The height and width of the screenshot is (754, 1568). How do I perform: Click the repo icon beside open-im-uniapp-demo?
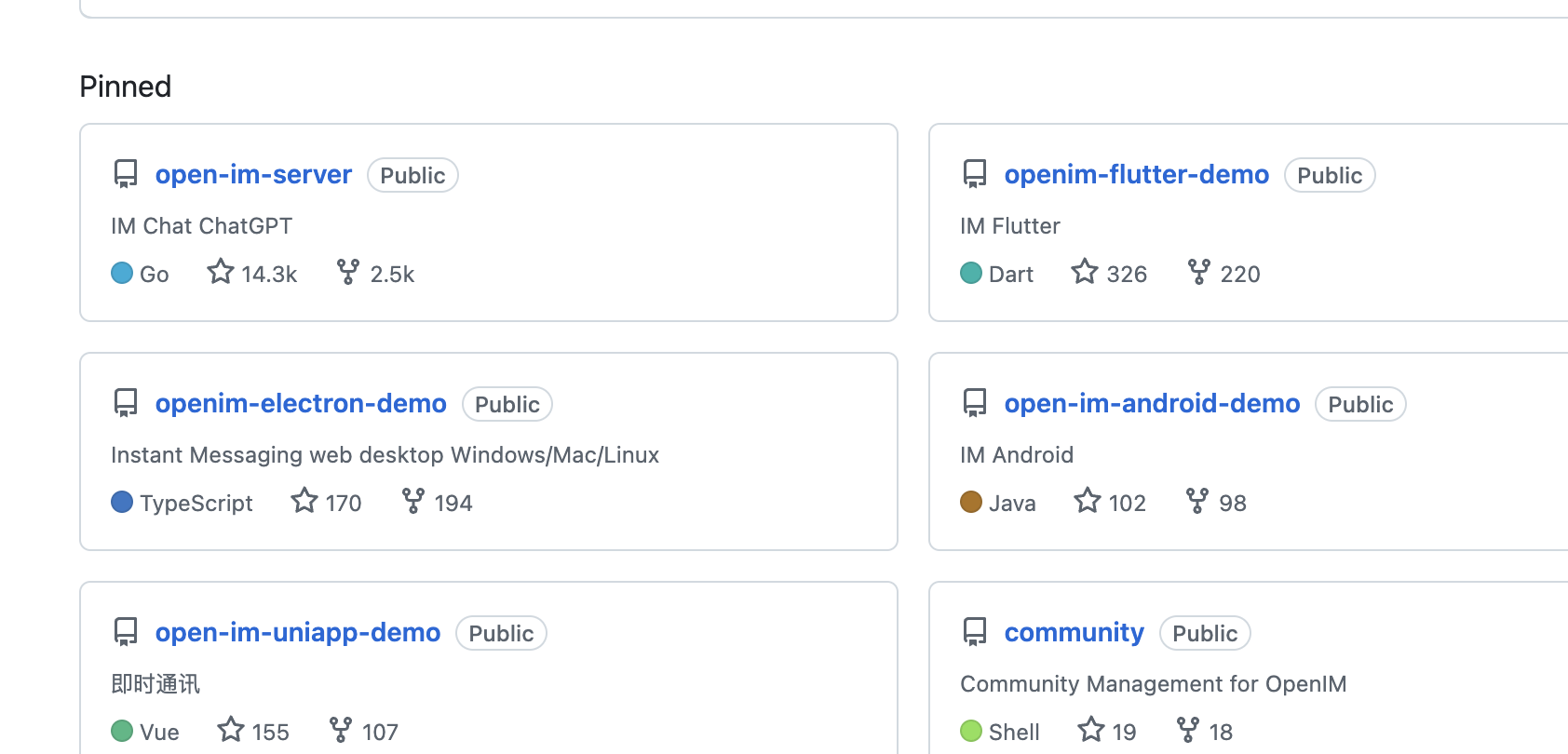pyautogui.click(x=126, y=632)
